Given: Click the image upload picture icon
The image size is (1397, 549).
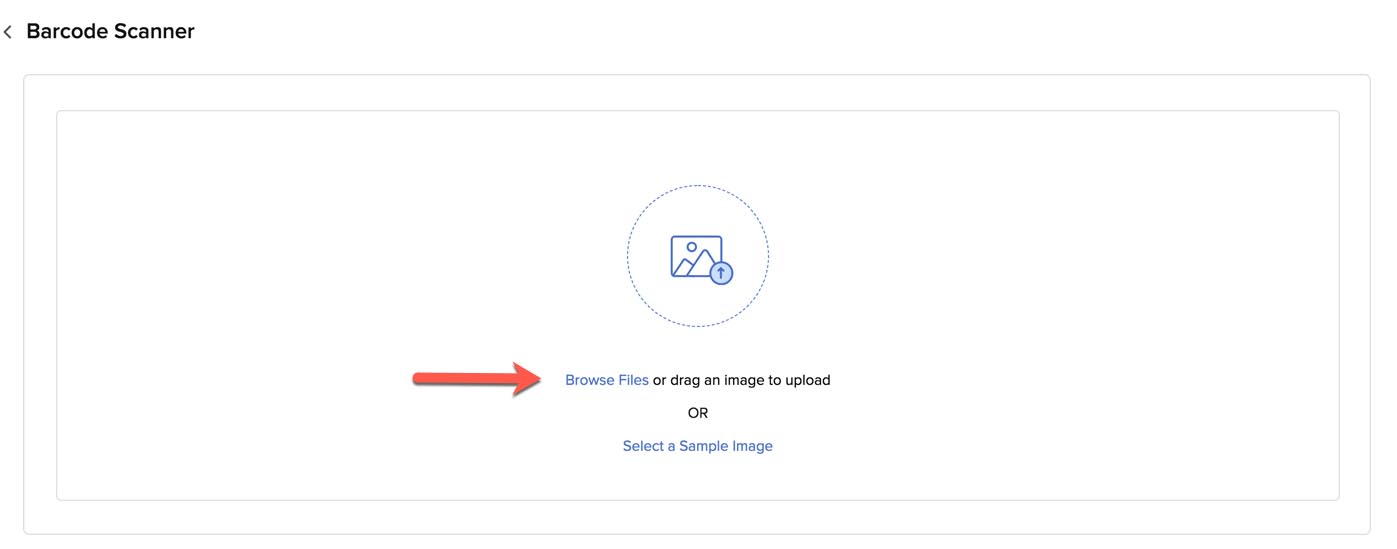Looking at the screenshot, I should point(697,257).
